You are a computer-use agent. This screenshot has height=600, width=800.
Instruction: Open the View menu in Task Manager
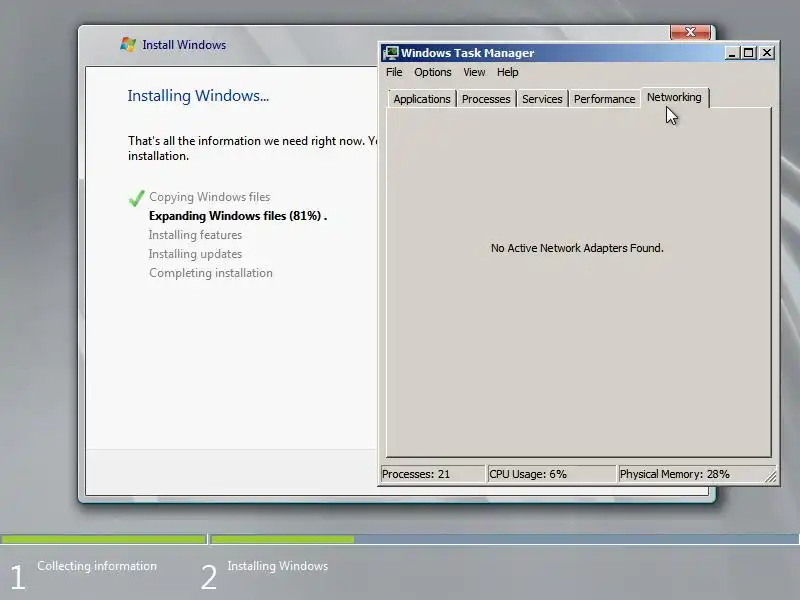click(x=474, y=72)
